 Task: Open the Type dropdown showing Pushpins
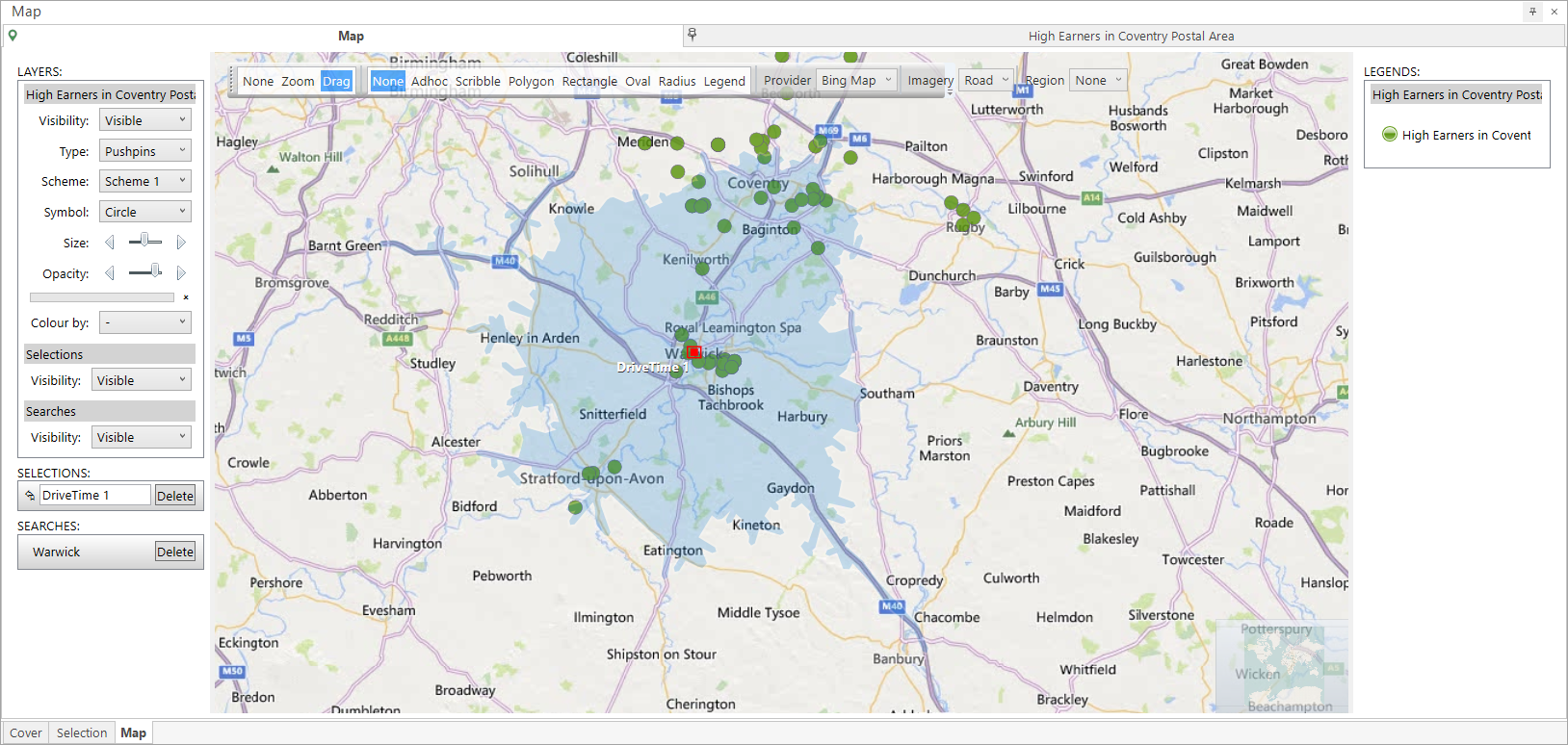[145, 151]
